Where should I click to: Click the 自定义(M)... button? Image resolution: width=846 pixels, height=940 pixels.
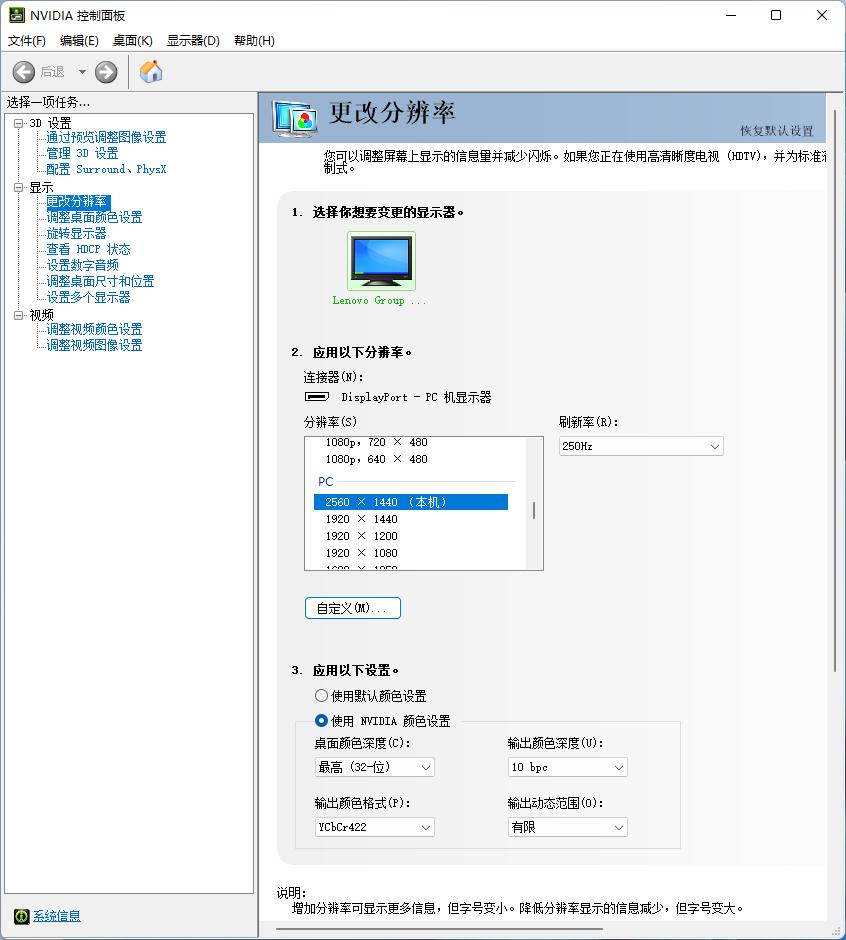coord(352,608)
